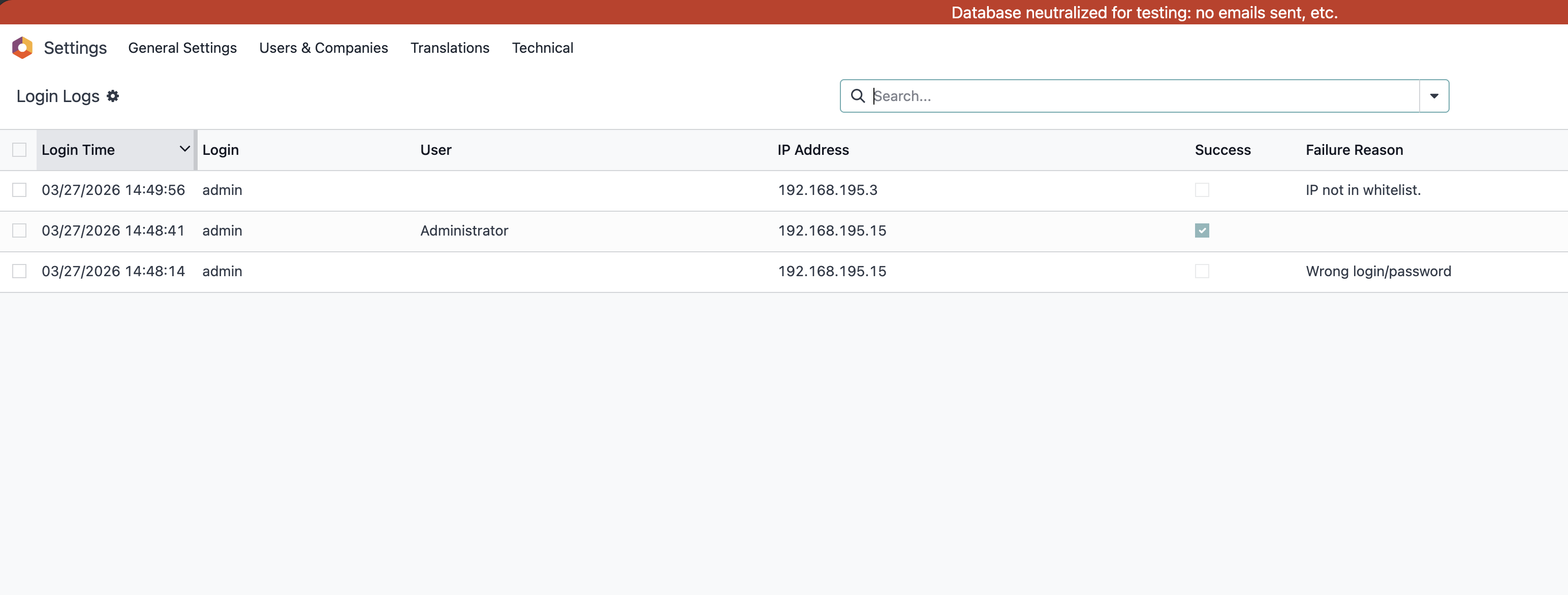This screenshot has width=1568, height=595.
Task: Select the 14:48:14 login row checkbox
Action: click(x=19, y=271)
